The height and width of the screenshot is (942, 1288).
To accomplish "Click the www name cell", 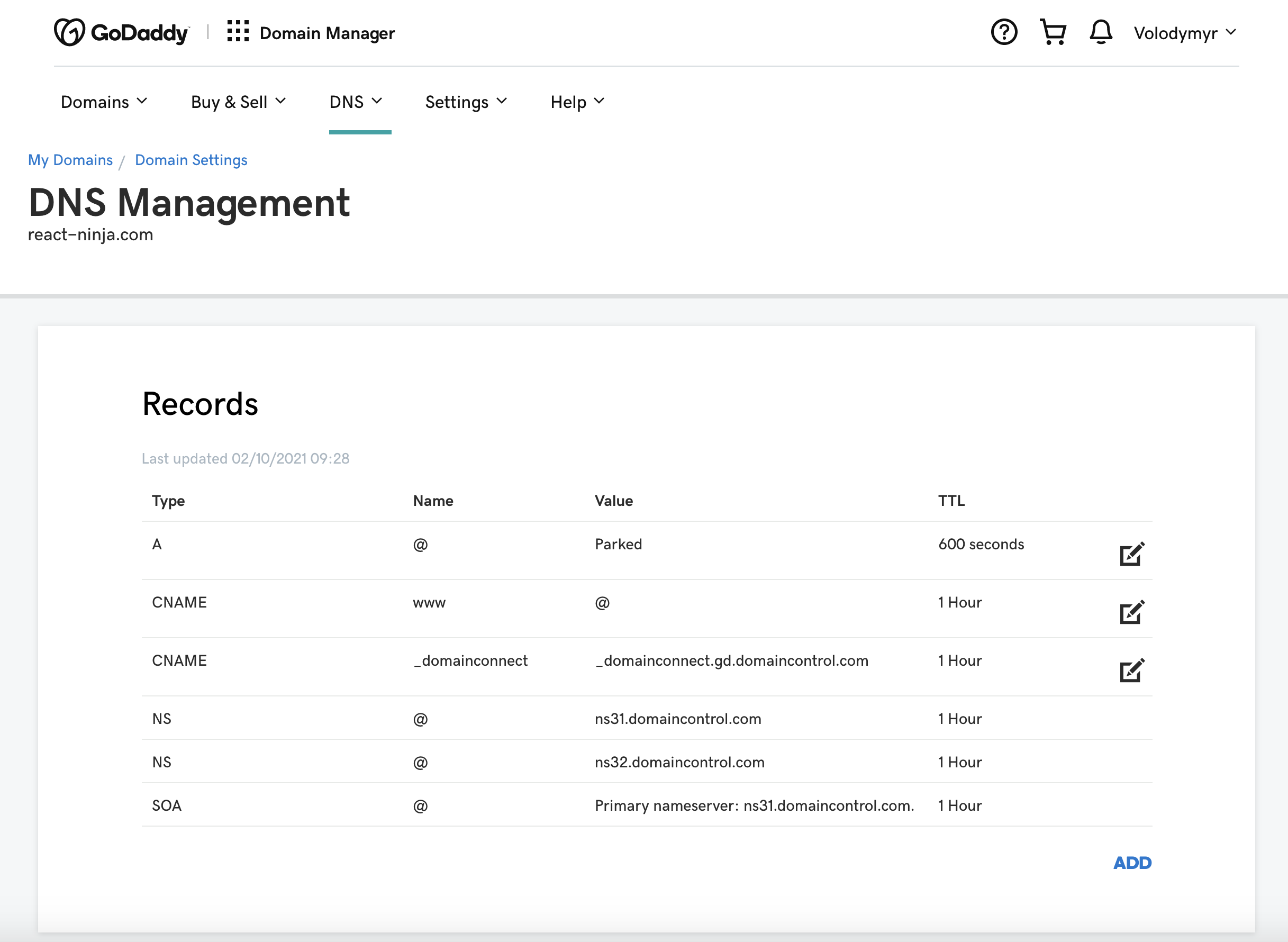I will pos(429,603).
